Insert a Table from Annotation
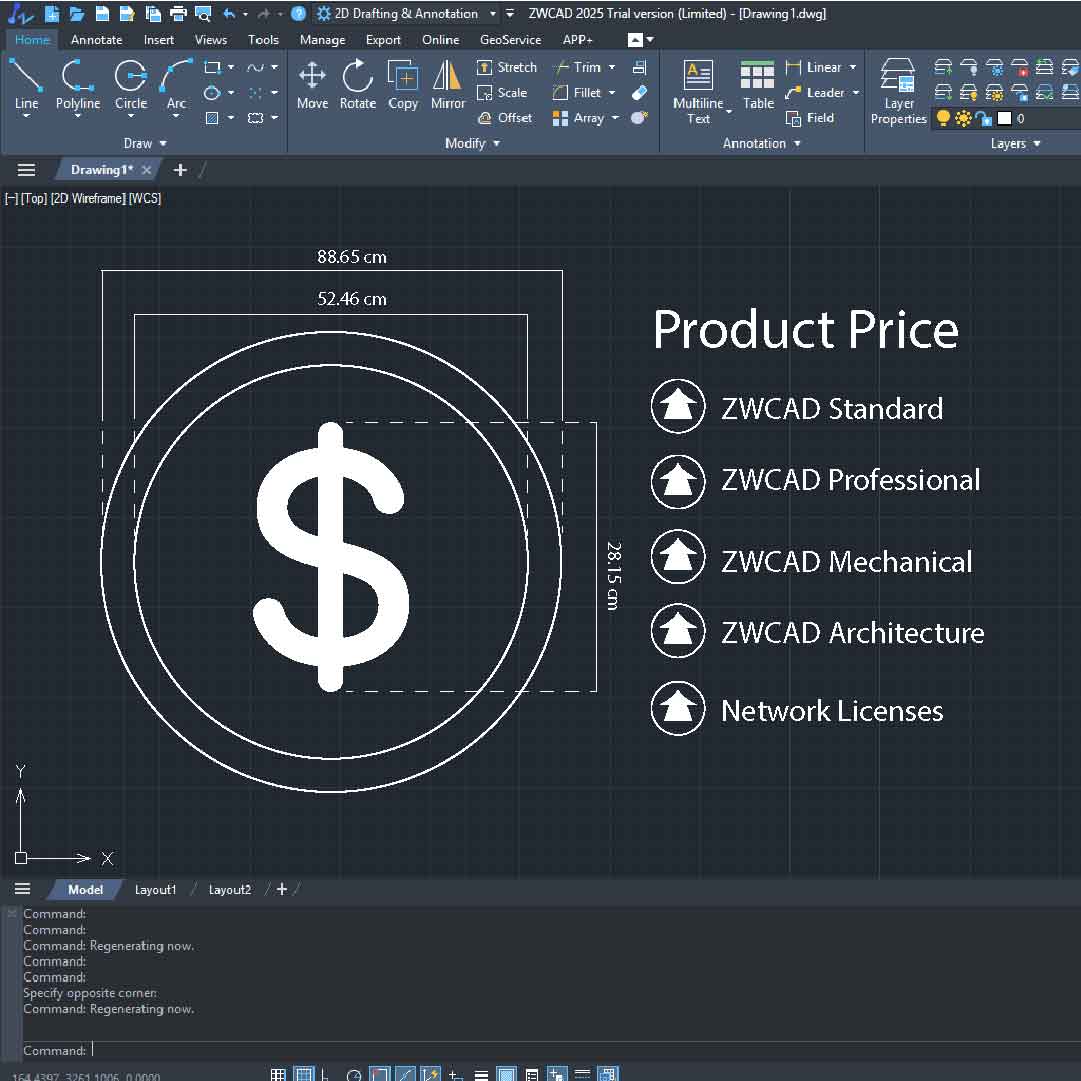Image resolution: width=1081 pixels, height=1081 pixels. pos(758,84)
